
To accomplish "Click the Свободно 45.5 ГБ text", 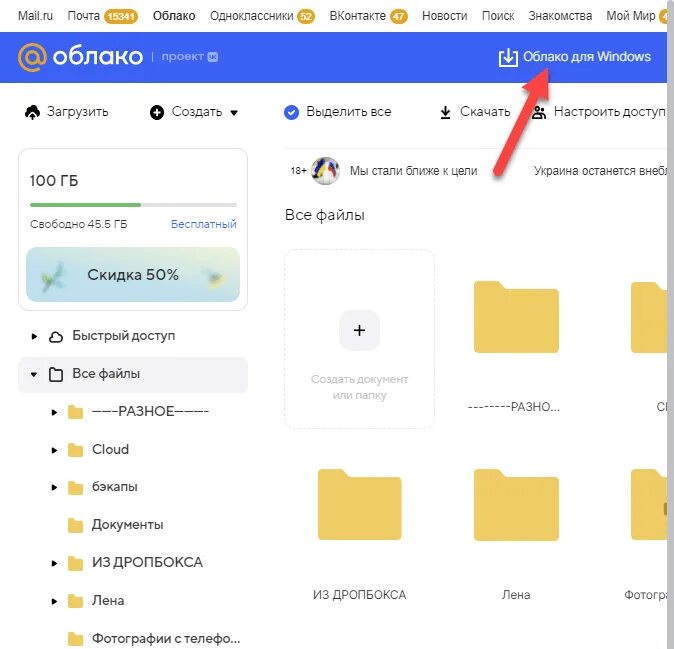I will coord(79,224).
